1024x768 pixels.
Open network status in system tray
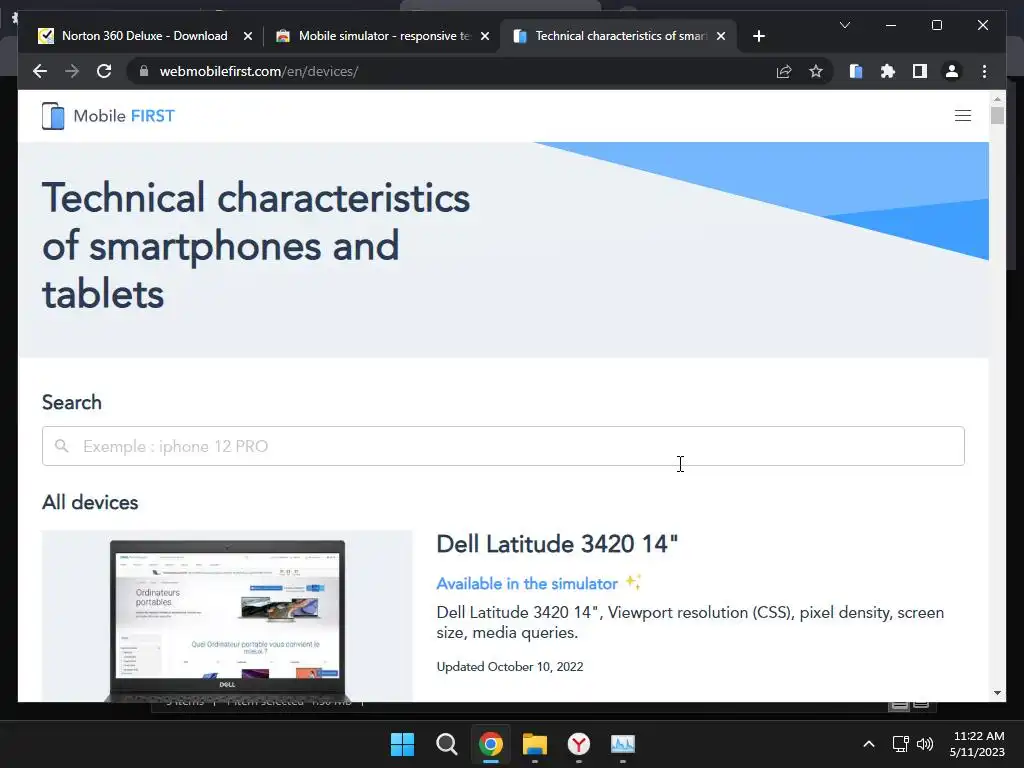point(901,744)
